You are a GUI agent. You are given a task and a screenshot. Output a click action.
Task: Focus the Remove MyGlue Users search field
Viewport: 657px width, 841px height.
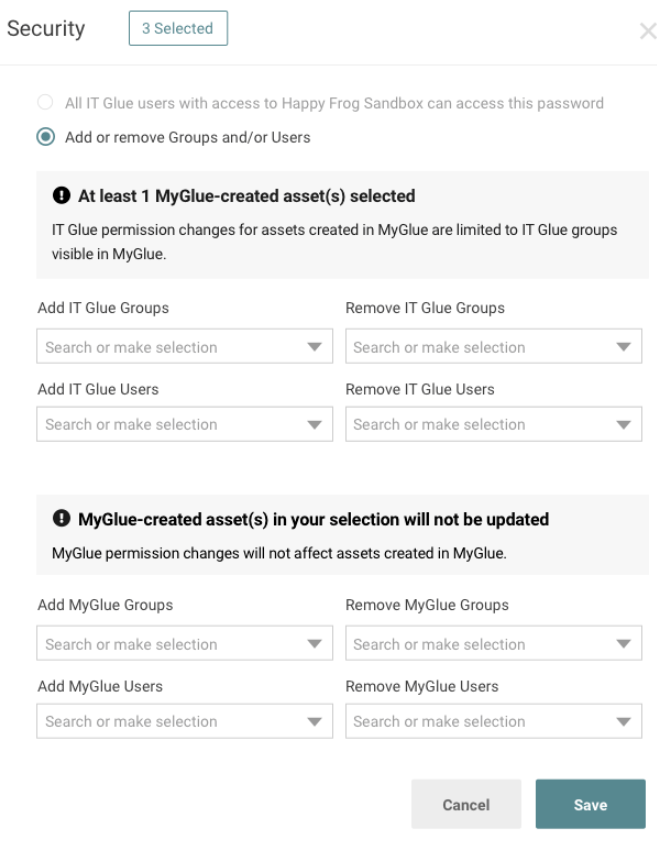pyautogui.click(x=493, y=721)
